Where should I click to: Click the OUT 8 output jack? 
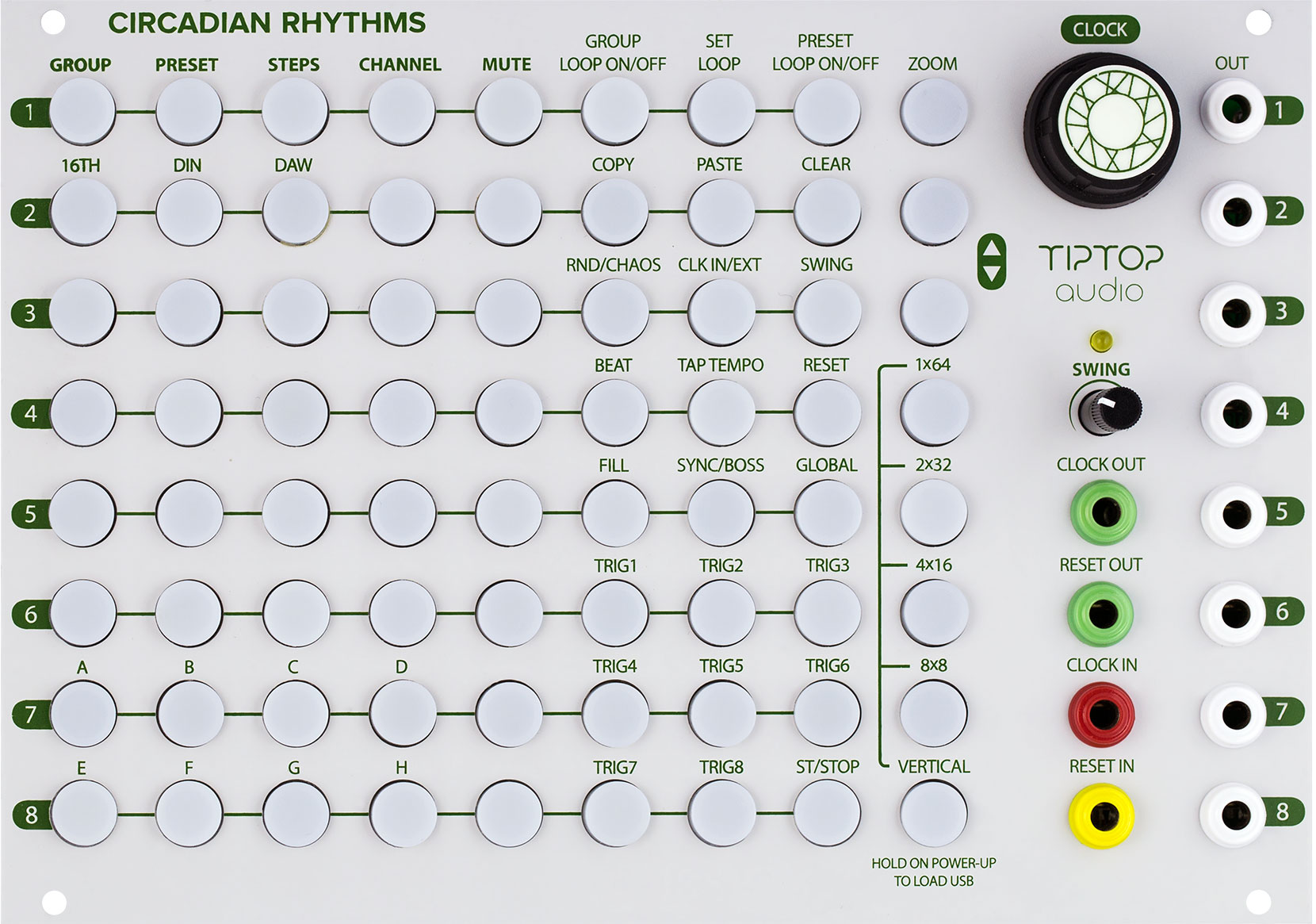(x=1233, y=814)
